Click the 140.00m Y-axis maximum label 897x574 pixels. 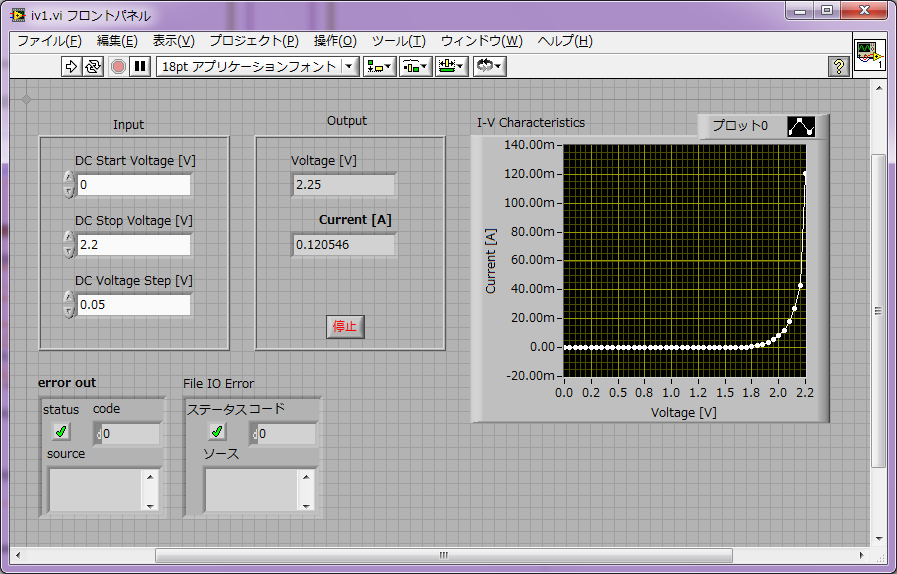529,145
